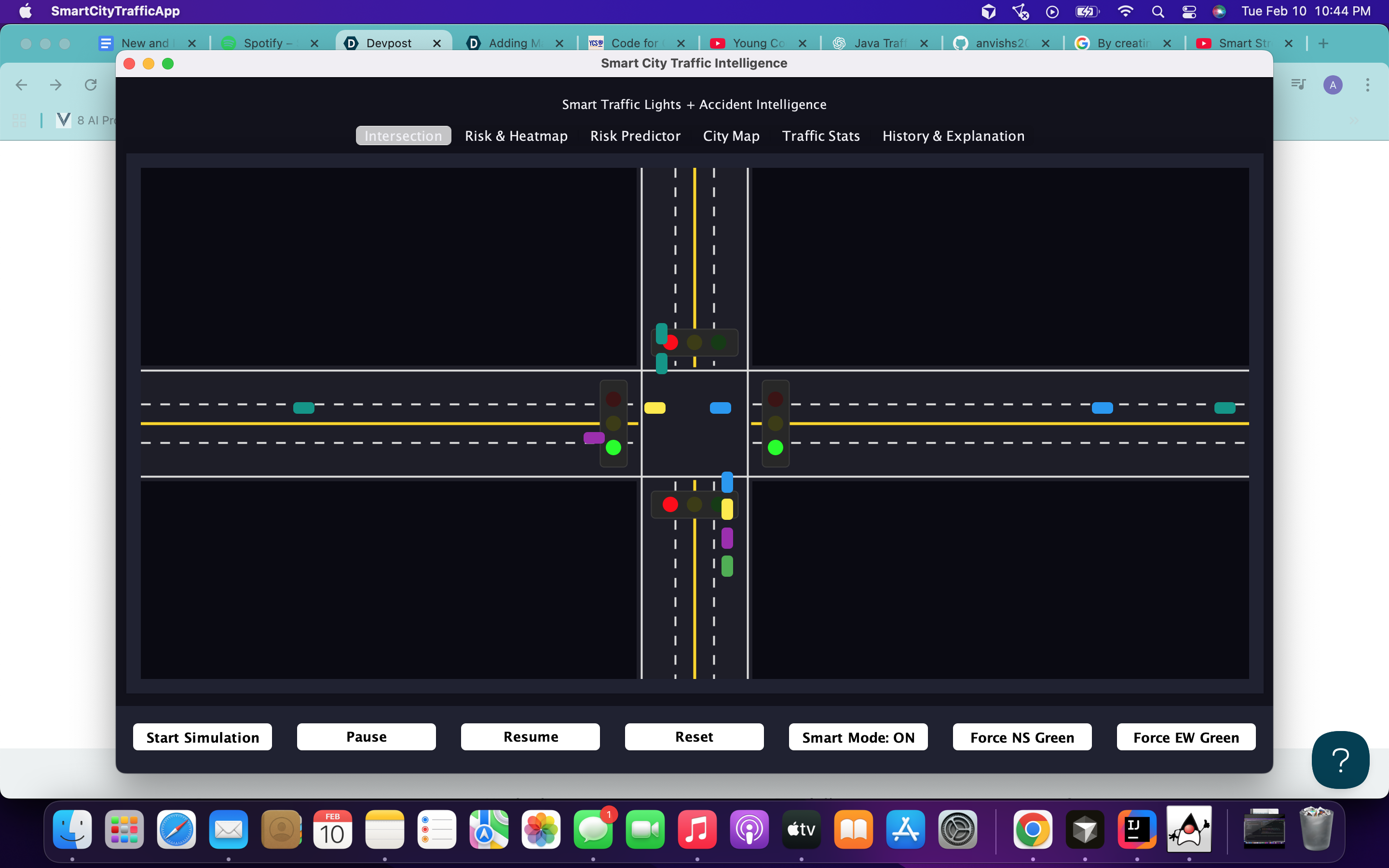
Task: Switch to Risk & Heatmap tab
Action: (x=516, y=136)
